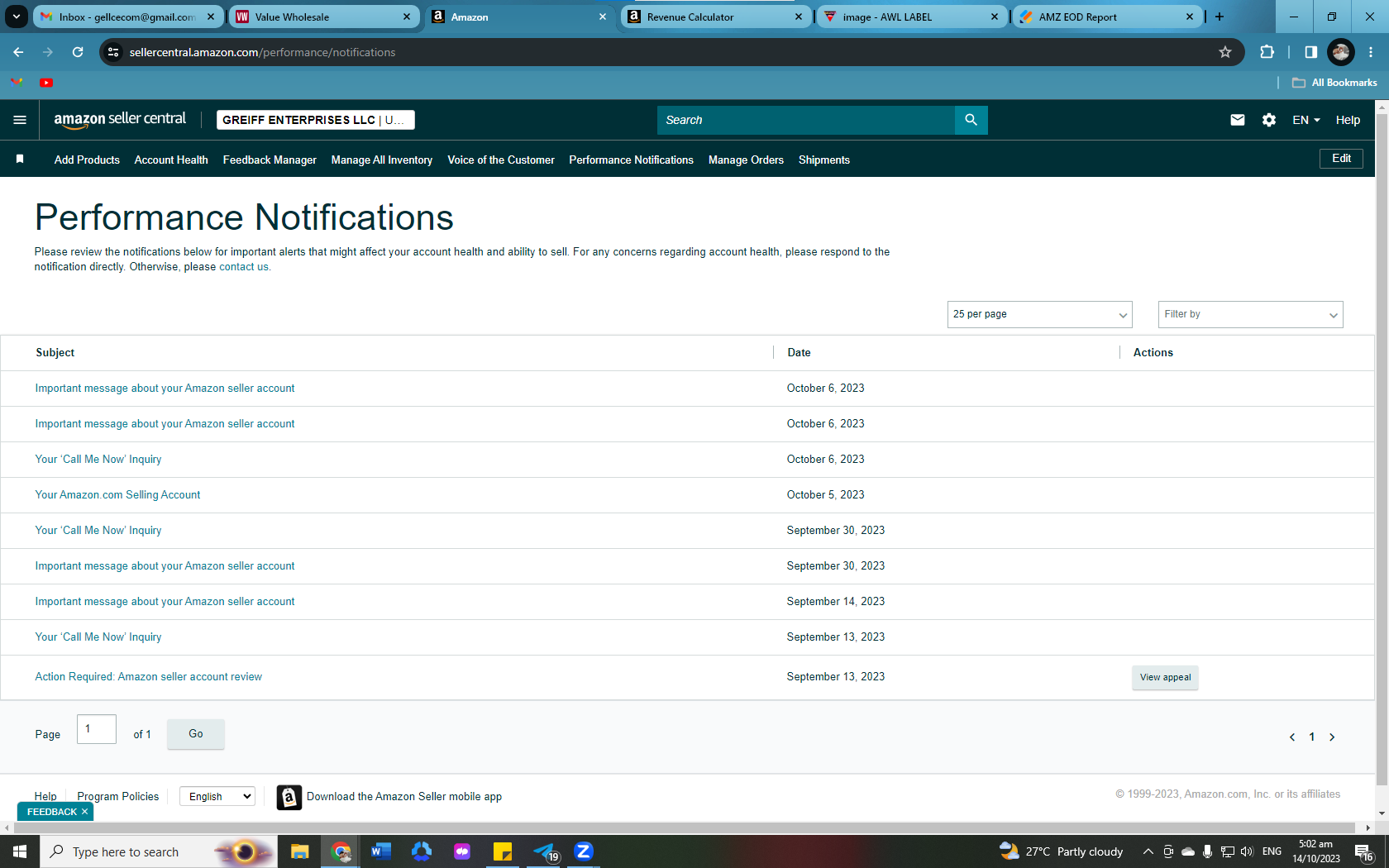Open Action Required: Amazon seller account review
1389x868 pixels.
(149, 676)
